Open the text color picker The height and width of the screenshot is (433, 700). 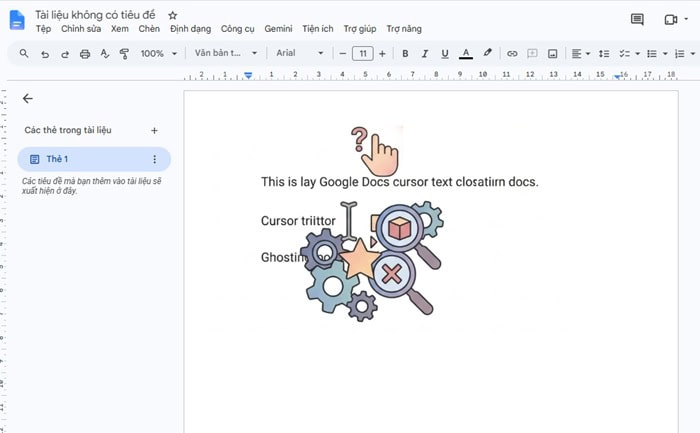466,54
